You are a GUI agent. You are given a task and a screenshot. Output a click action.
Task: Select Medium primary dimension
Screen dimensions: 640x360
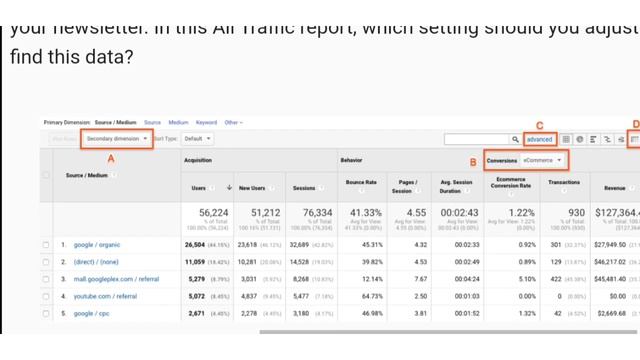coord(178,122)
